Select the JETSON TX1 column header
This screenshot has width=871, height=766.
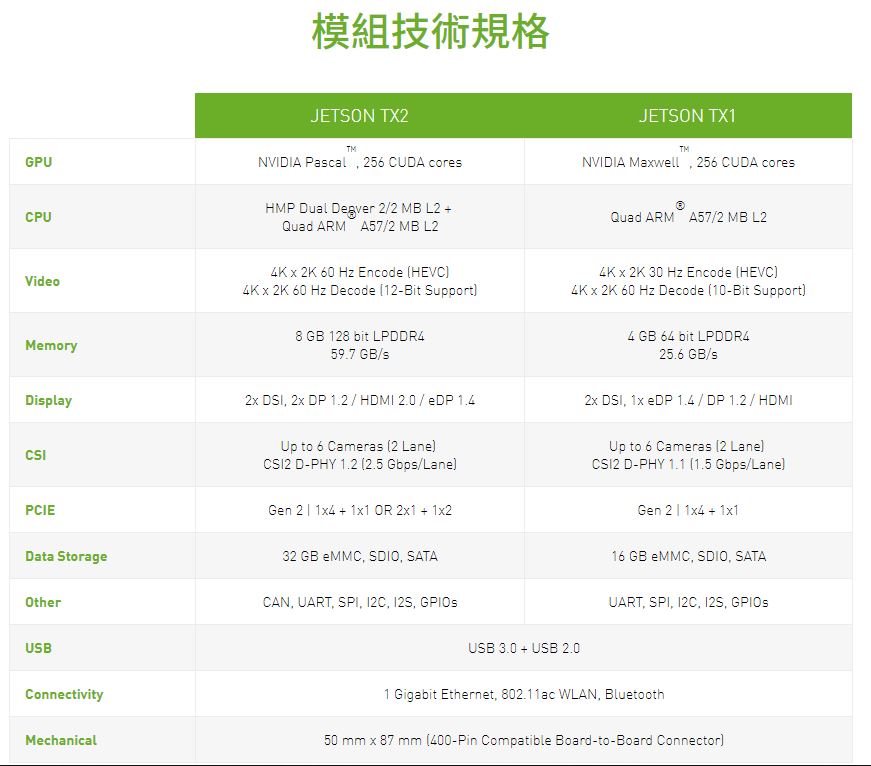tap(688, 116)
